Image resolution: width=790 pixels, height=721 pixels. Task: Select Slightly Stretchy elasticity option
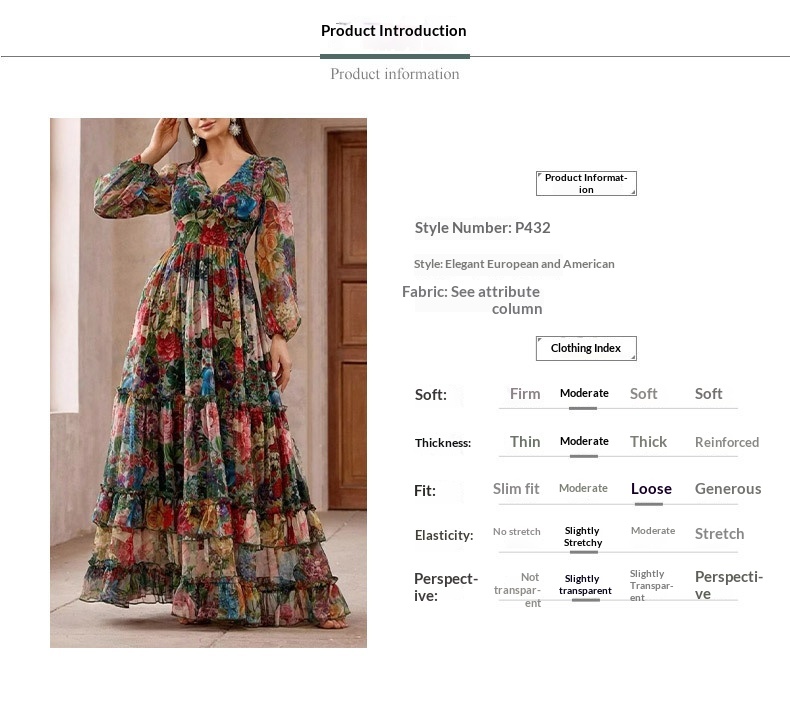coord(583,537)
